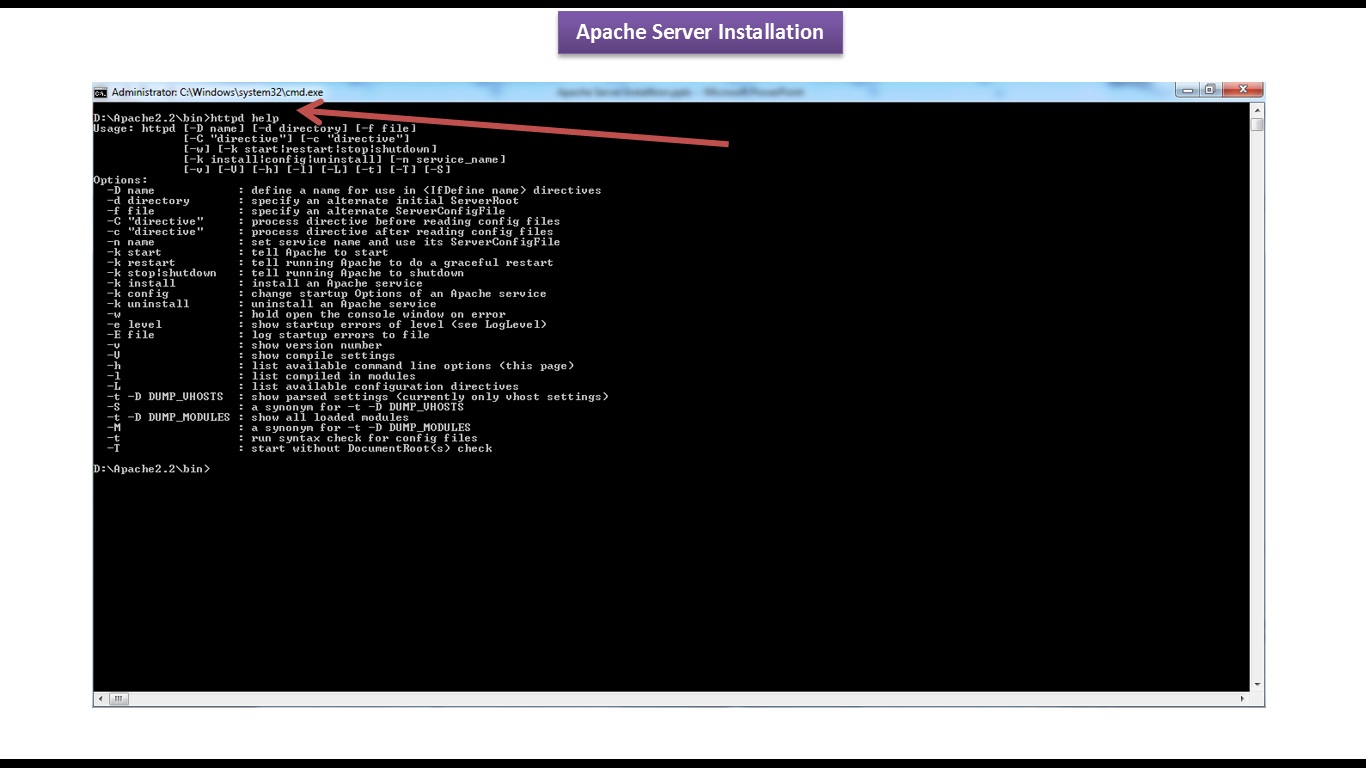
Task: Click the last empty 'D:\Apache2.2\bin>' prompt
Action: (x=152, y=469)
